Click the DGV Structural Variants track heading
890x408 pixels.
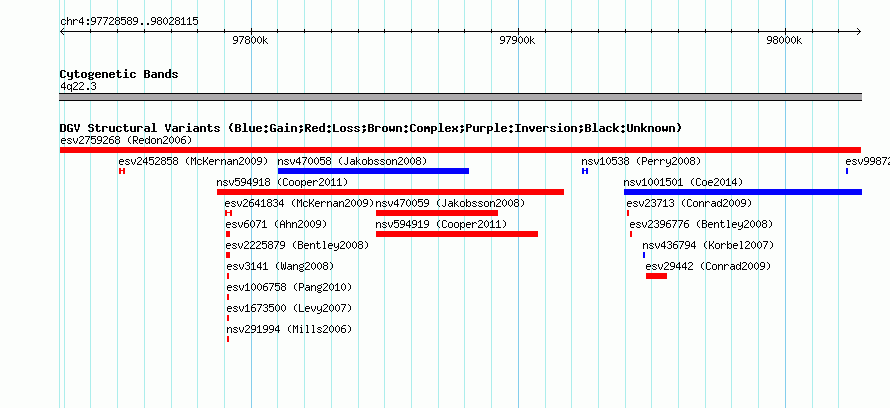coord(371,128)
